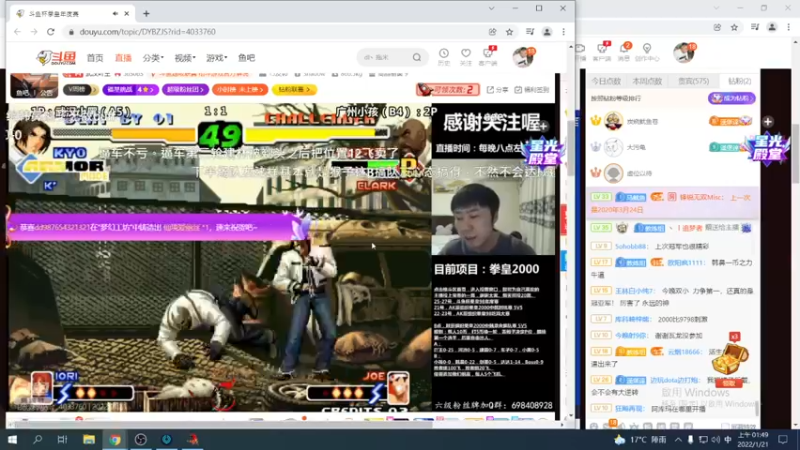Click username Sohobb88 in chat

[x=631, y=246]
